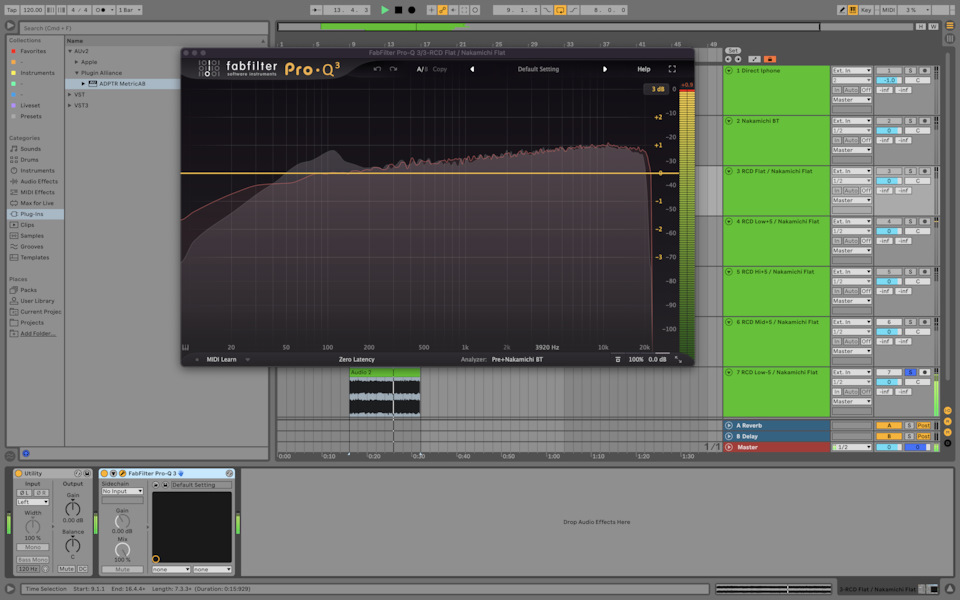Arm recording on track 2 Nakamichi BT
960x600 pixels.
(925, 121)
